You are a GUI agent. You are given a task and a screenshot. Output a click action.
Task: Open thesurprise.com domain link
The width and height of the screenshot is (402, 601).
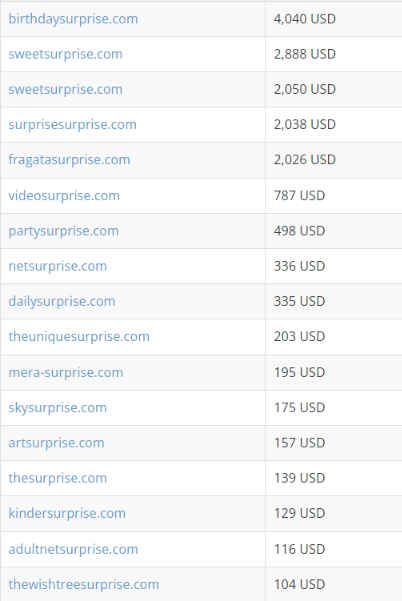(x=57, y=478)
